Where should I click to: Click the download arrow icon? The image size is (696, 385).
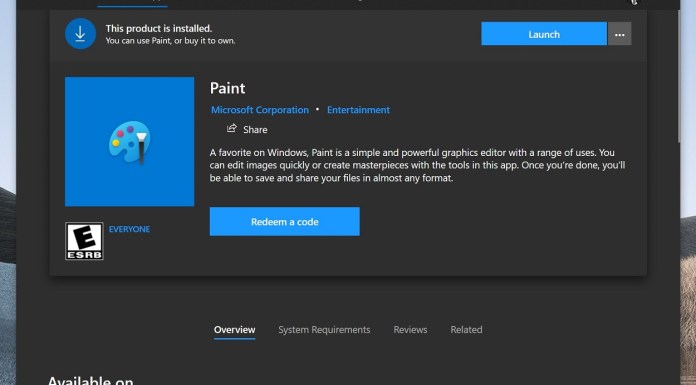(x=80, y=34)
